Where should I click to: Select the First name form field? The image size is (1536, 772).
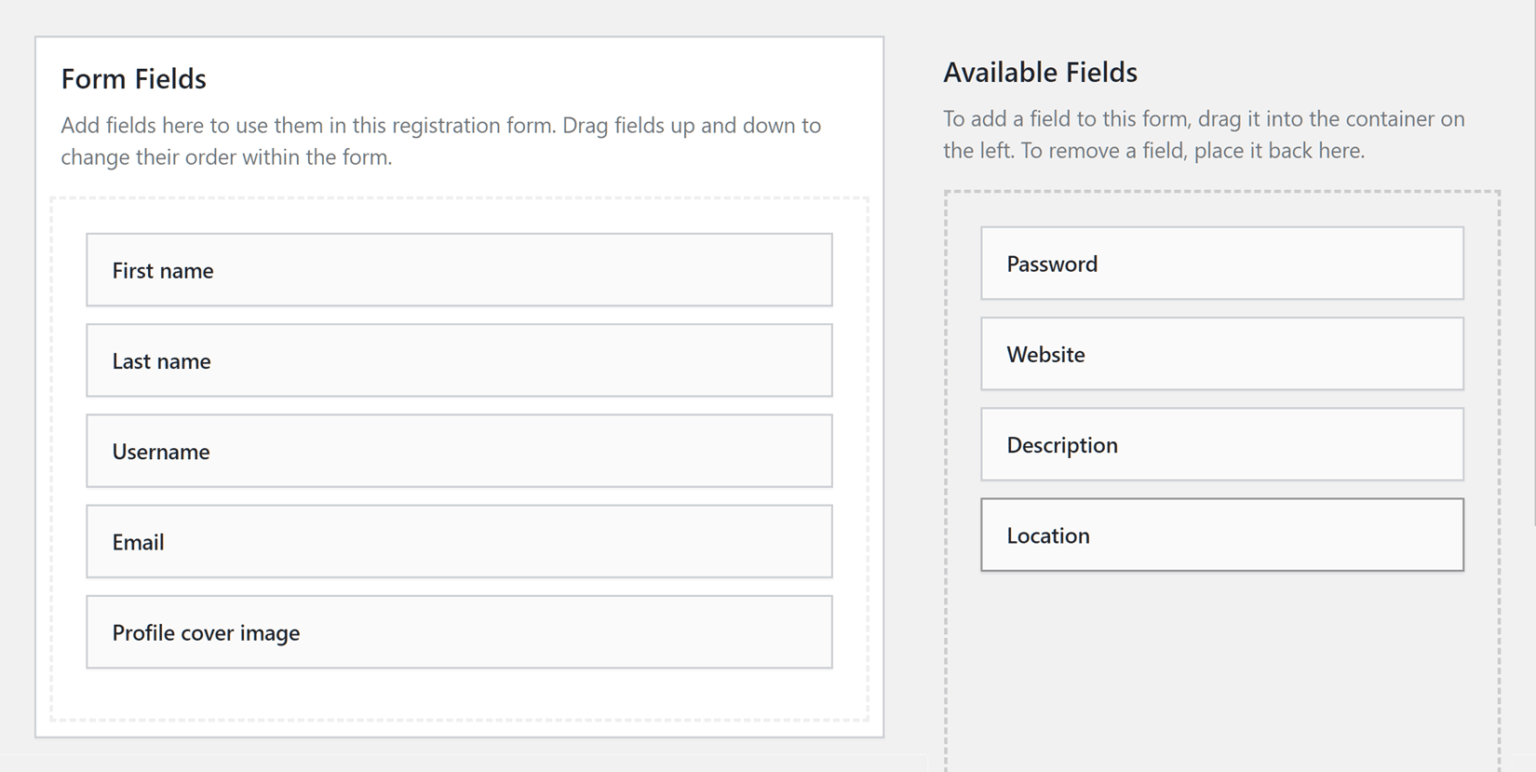pyautogui.click(x=459, y=270)
